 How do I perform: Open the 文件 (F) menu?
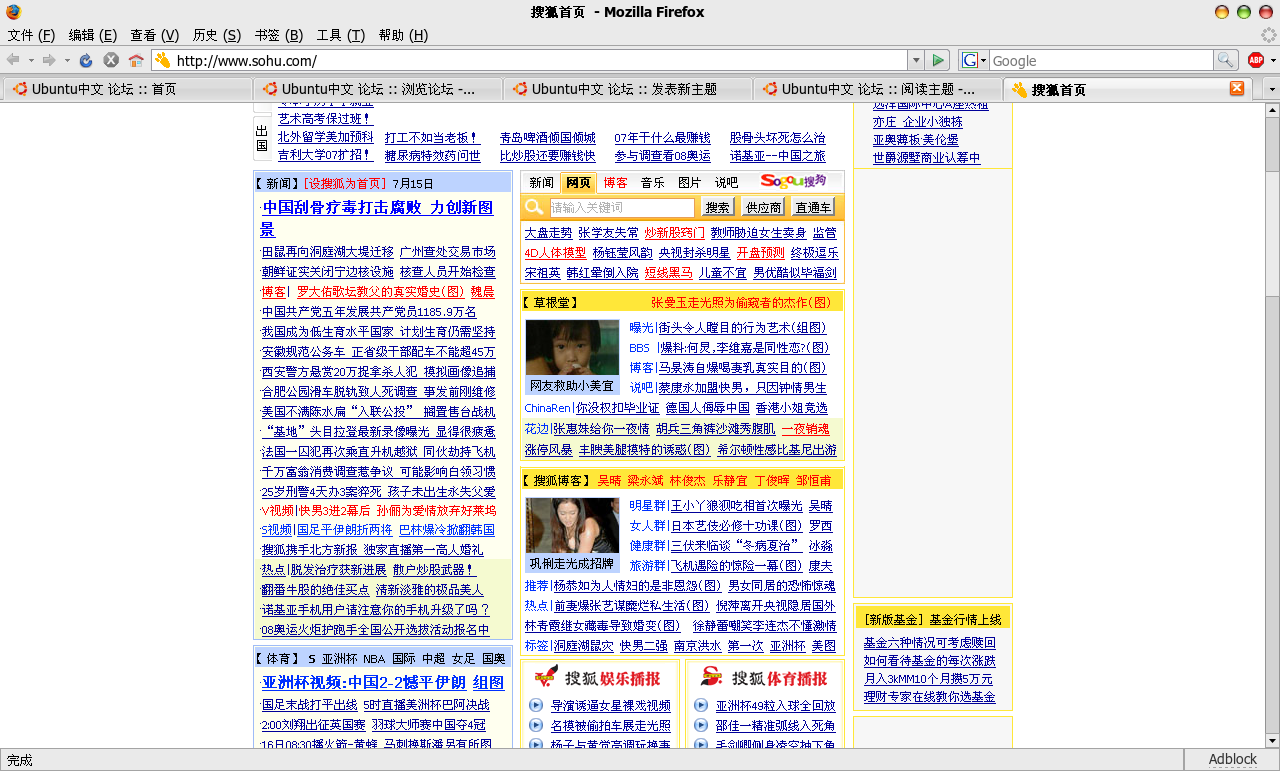pos(31,35)
